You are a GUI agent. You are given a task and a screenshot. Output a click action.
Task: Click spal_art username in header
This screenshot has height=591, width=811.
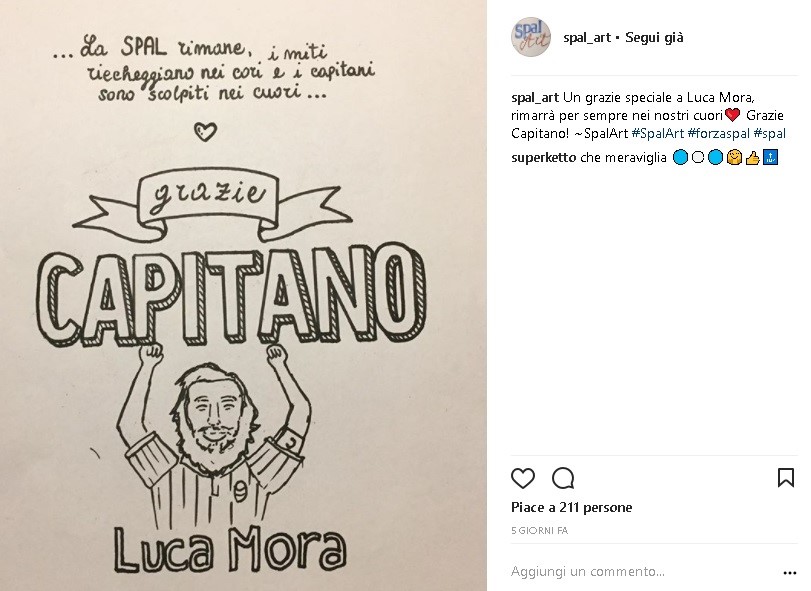pyautogui.click(x=587, y=37)
